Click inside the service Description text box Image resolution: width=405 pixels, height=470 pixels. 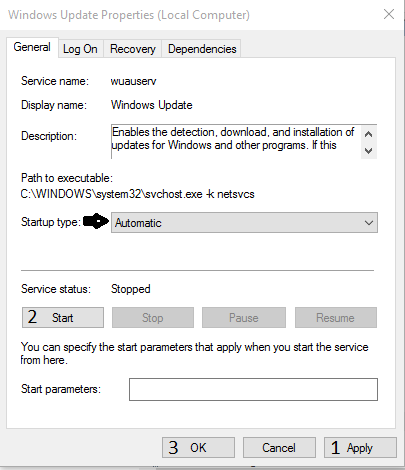click(236, 142)
